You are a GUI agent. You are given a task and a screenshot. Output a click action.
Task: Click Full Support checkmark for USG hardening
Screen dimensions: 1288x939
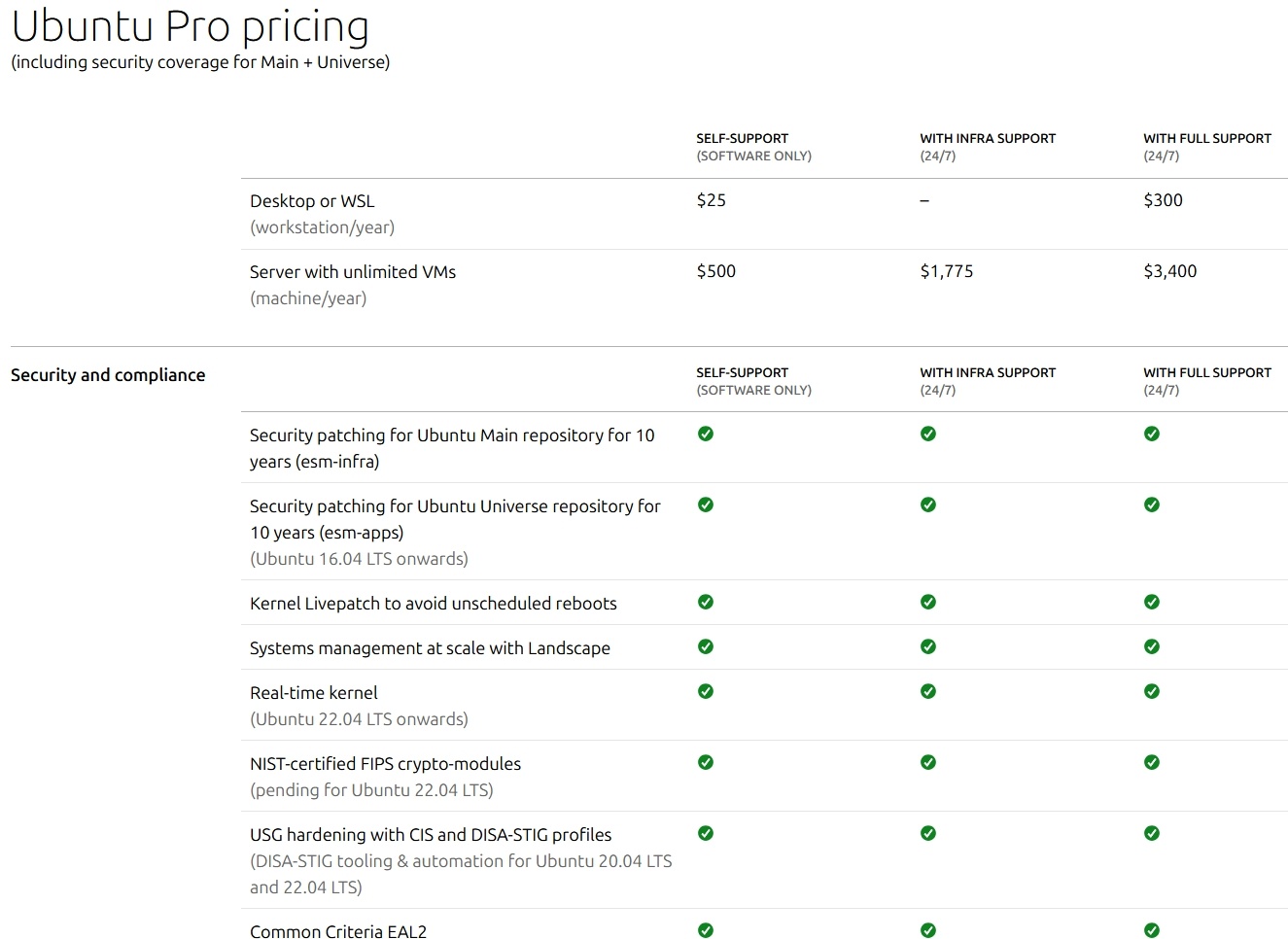(1152, 833)
